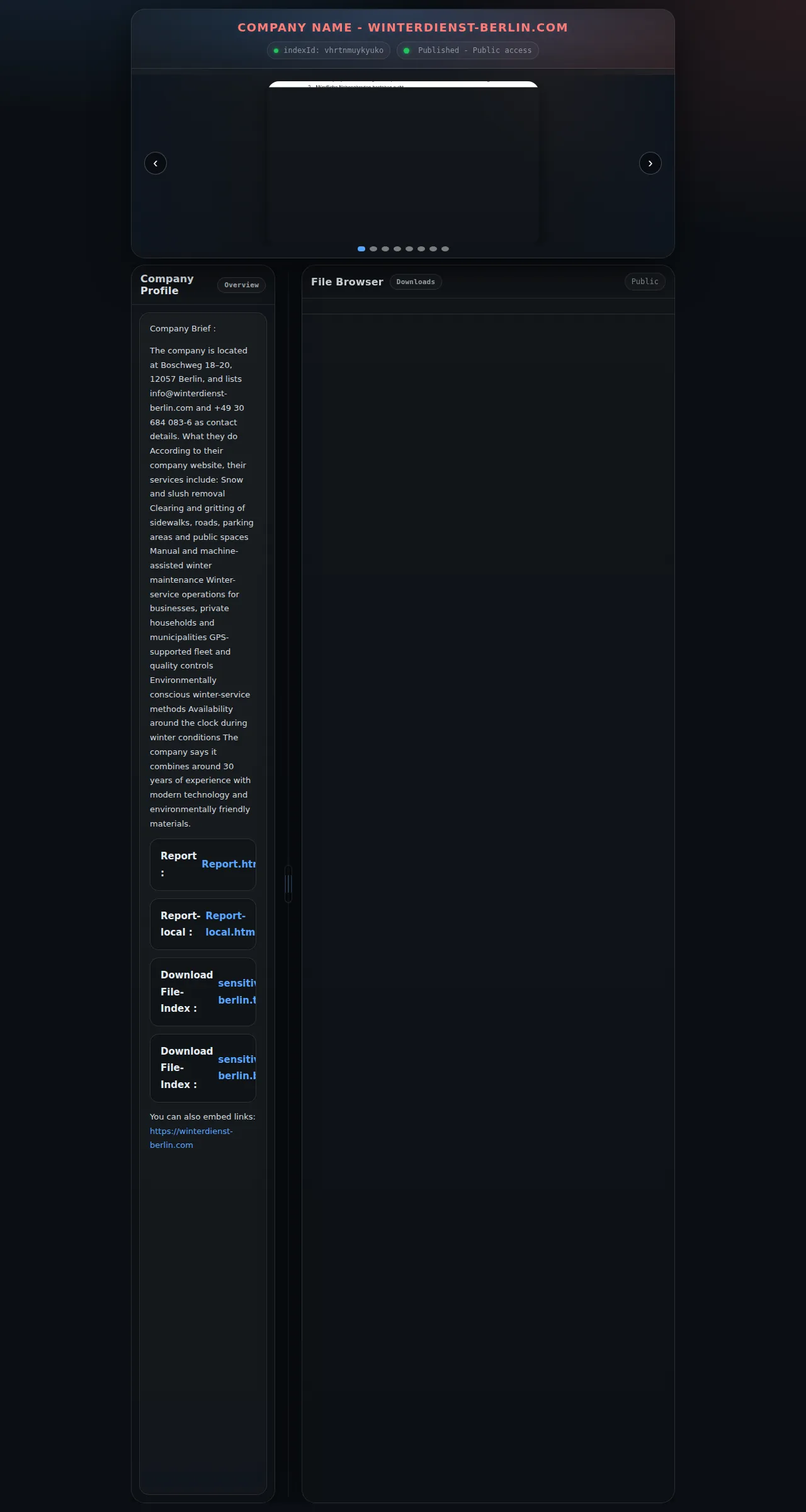Click the Overview badge in Company Profile

point(241,285)
